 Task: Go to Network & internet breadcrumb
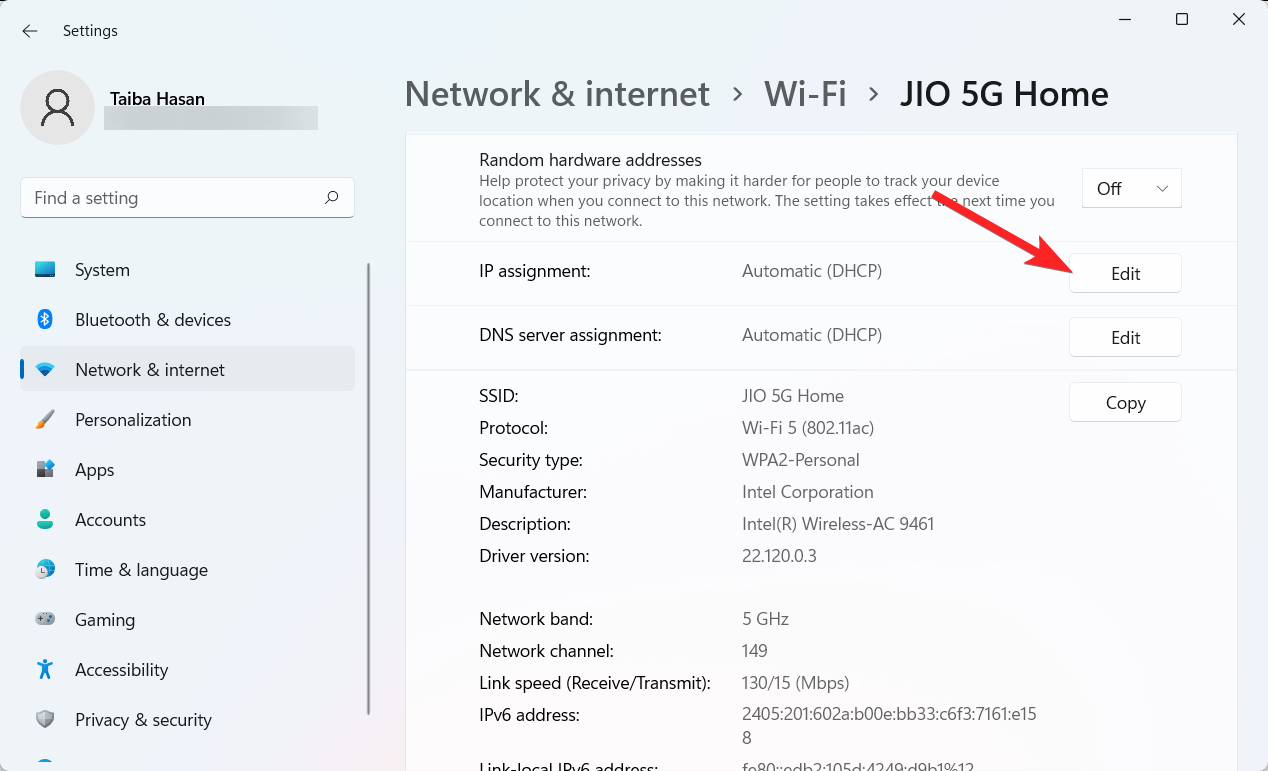pyautogui.click(x=557, y=94)
